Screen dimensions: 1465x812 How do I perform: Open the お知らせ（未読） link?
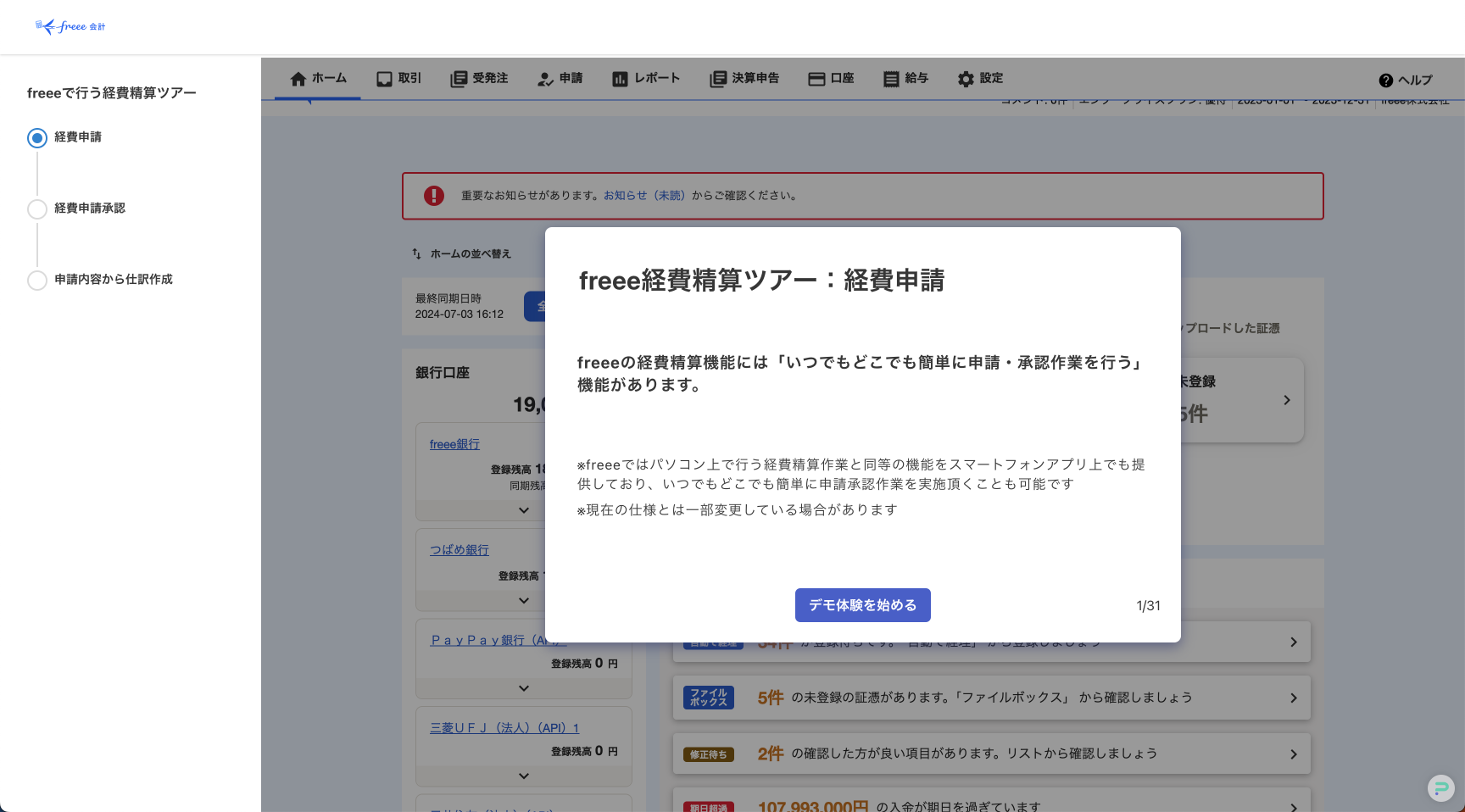click(644, 196)
